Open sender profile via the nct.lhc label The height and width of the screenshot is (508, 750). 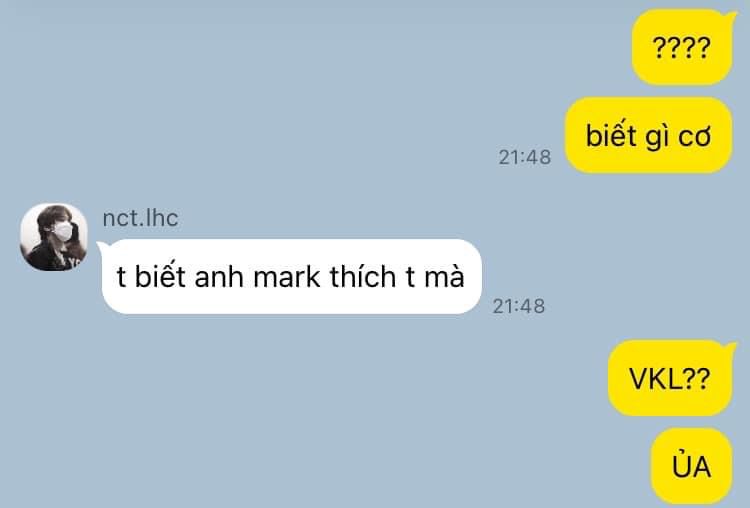pos(140,218)
